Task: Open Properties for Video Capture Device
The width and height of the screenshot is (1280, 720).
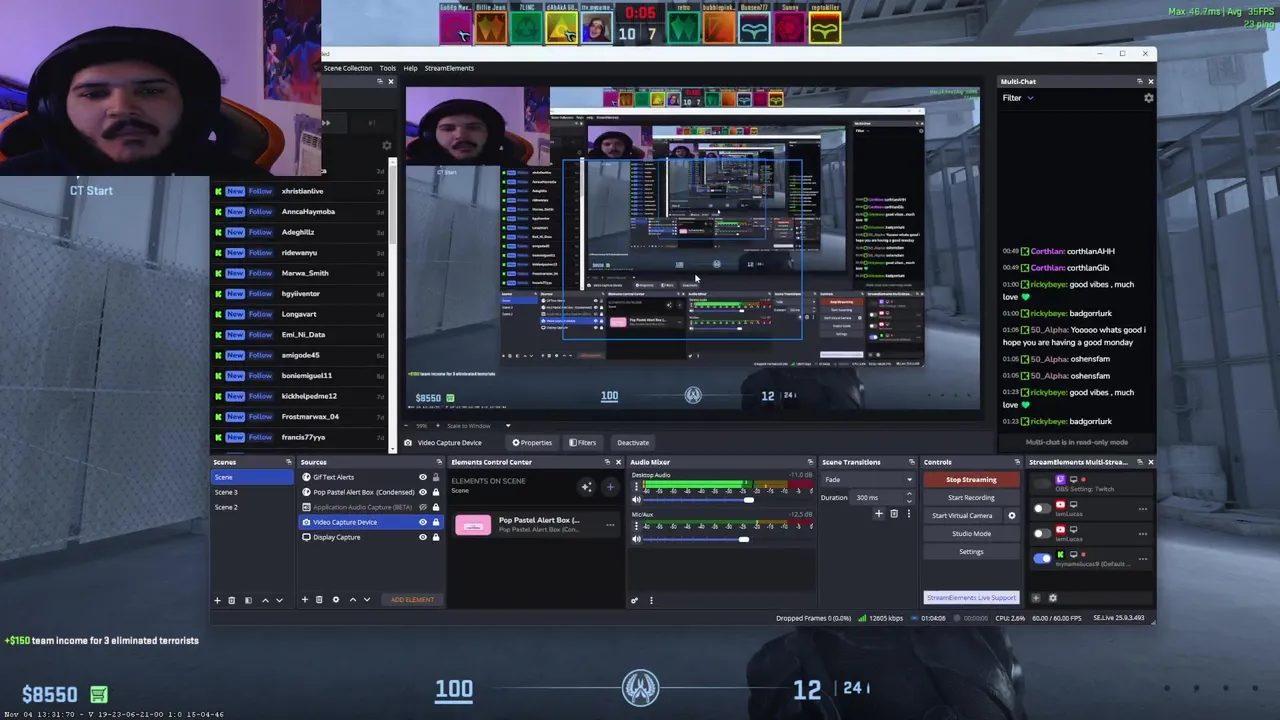Action: pyautogui.click(x=532, y=443)
